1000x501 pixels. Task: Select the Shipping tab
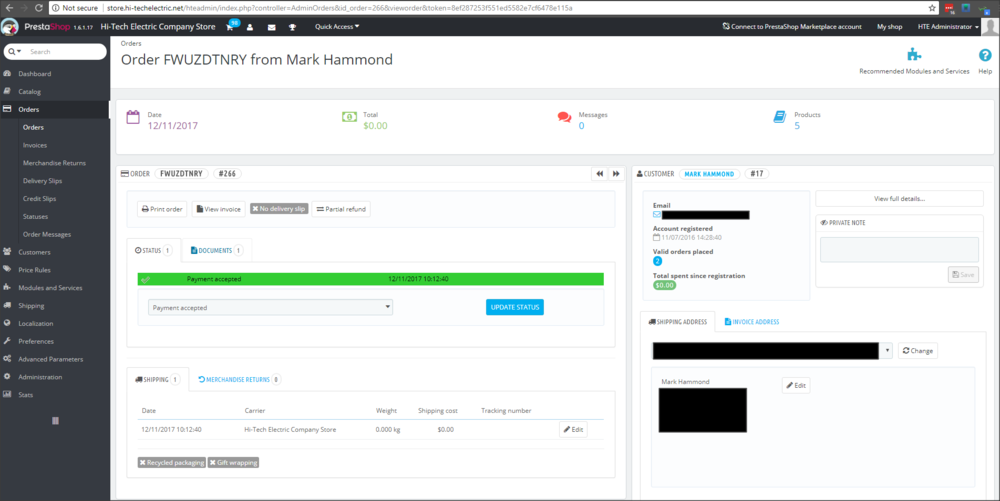(157, 379)
